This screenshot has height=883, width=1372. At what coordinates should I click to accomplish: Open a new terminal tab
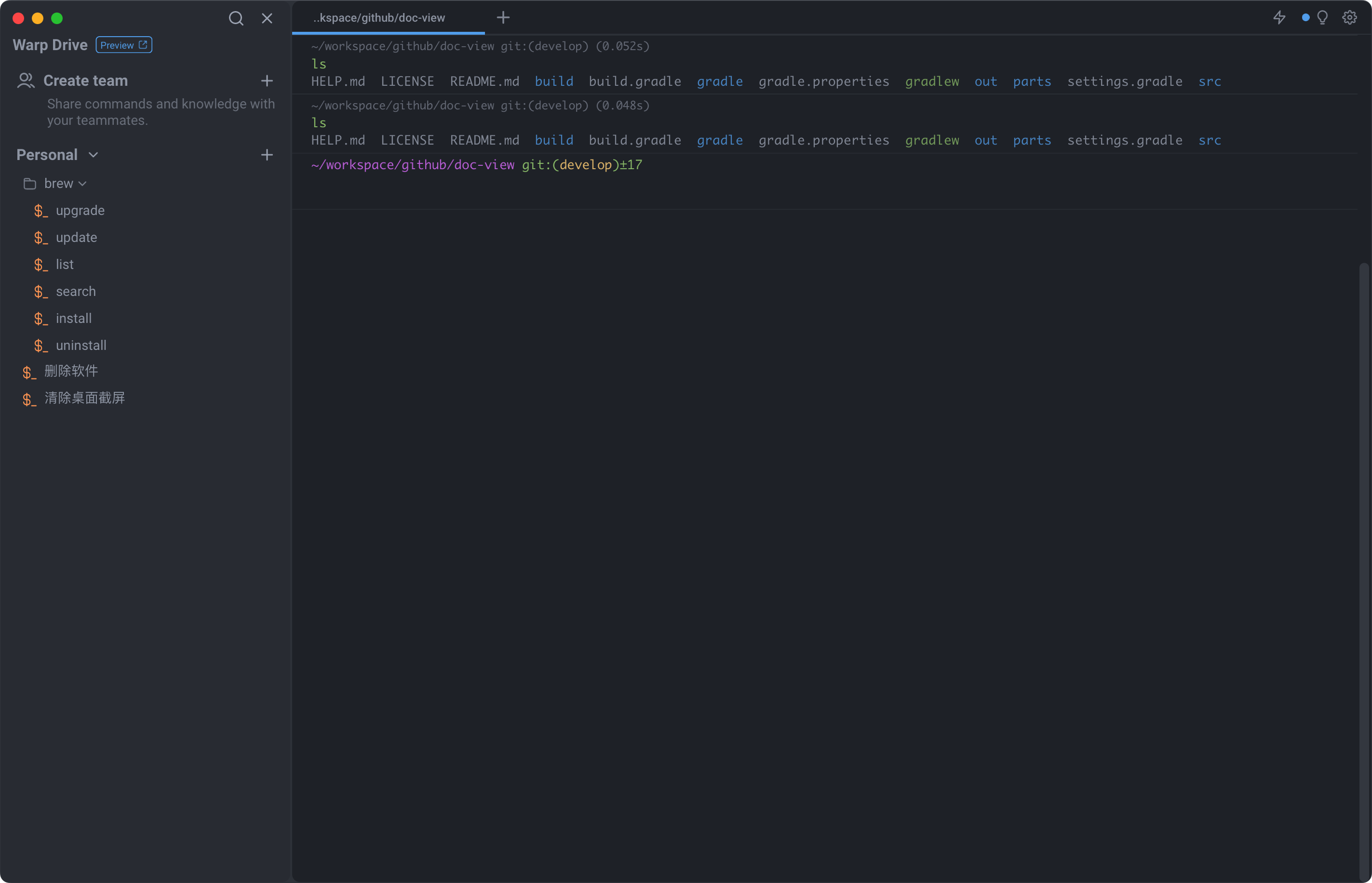503,18
